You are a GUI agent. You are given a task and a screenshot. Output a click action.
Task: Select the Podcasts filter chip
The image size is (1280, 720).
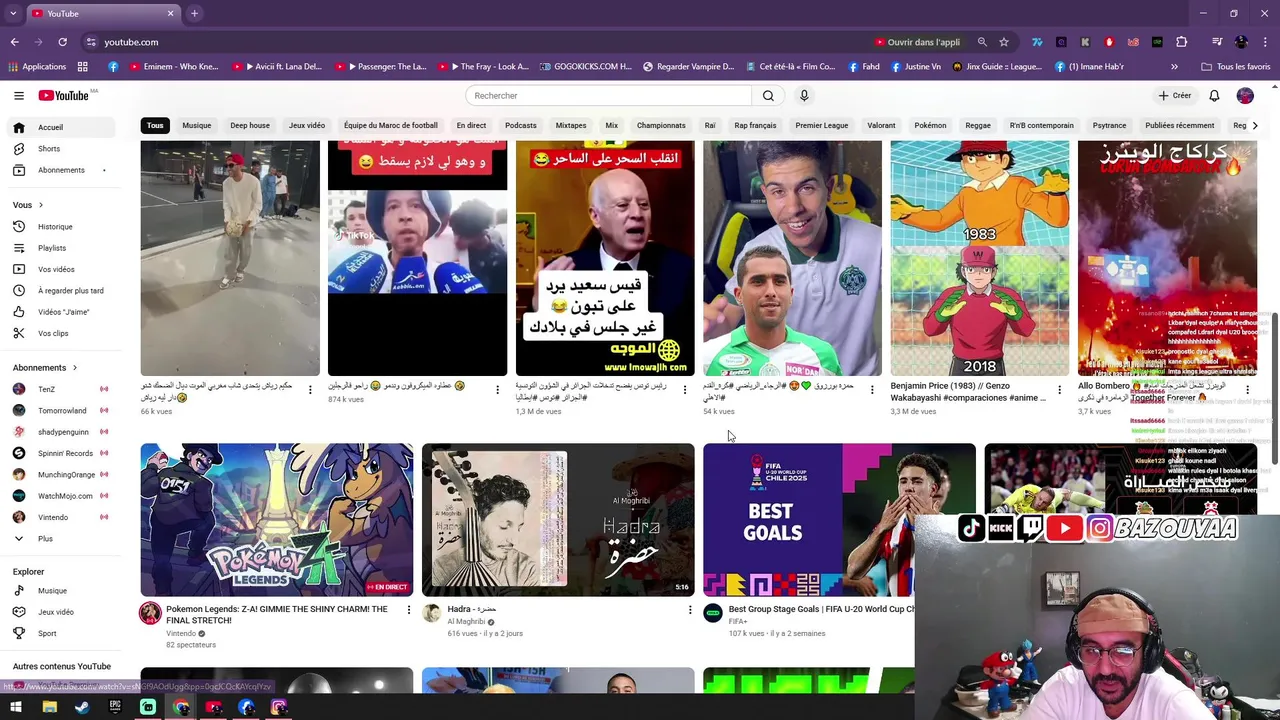(521, 125)
